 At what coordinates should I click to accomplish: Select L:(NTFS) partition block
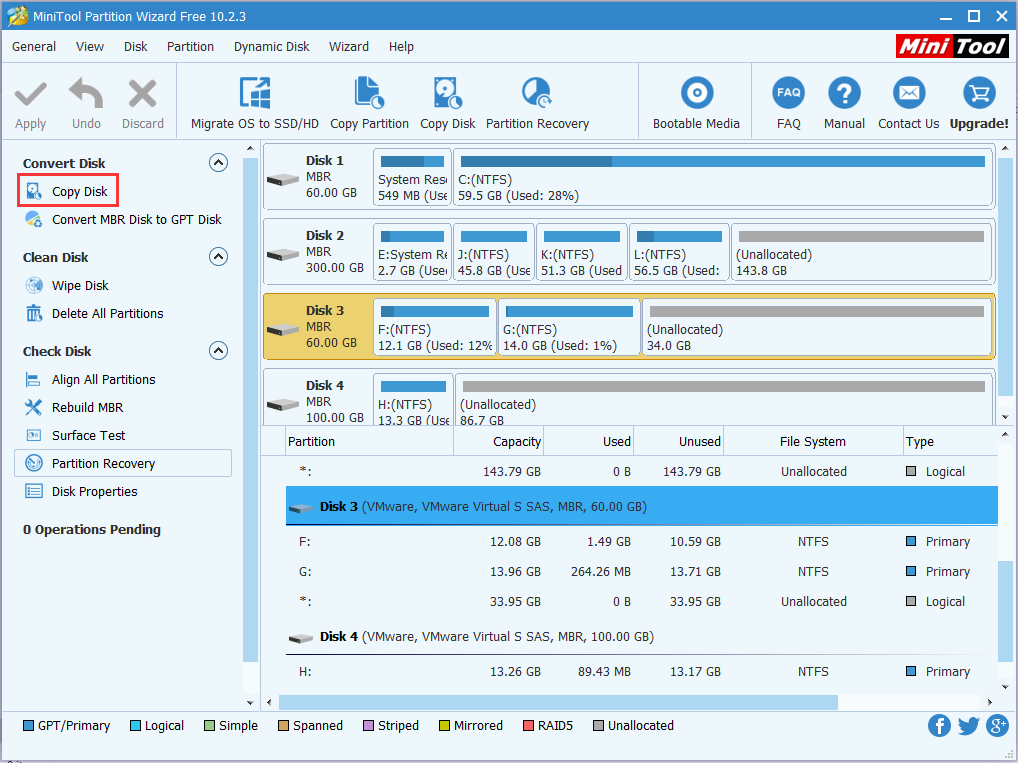[678, 252]
